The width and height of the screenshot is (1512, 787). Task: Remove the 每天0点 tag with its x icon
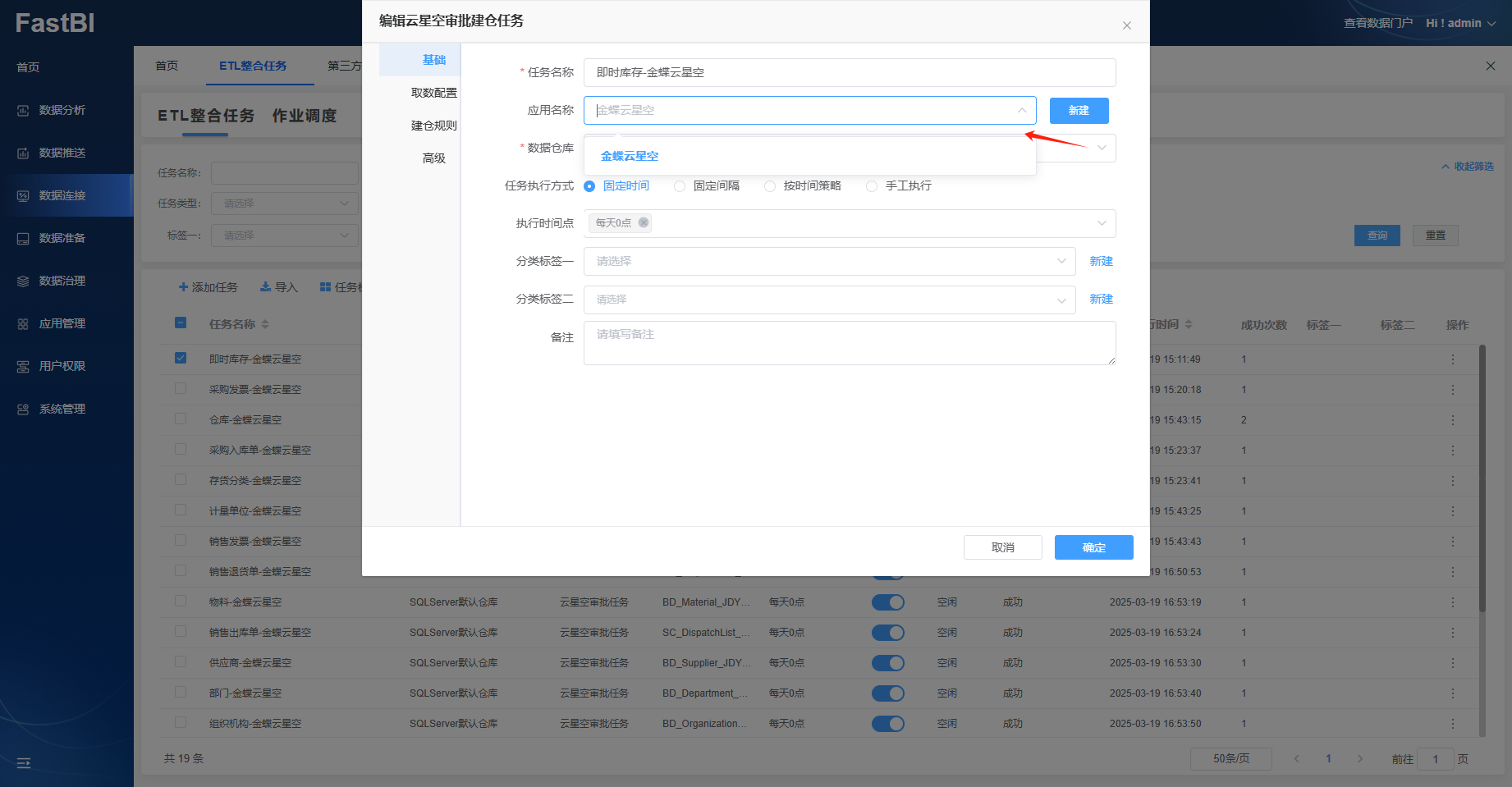point(644,222)
